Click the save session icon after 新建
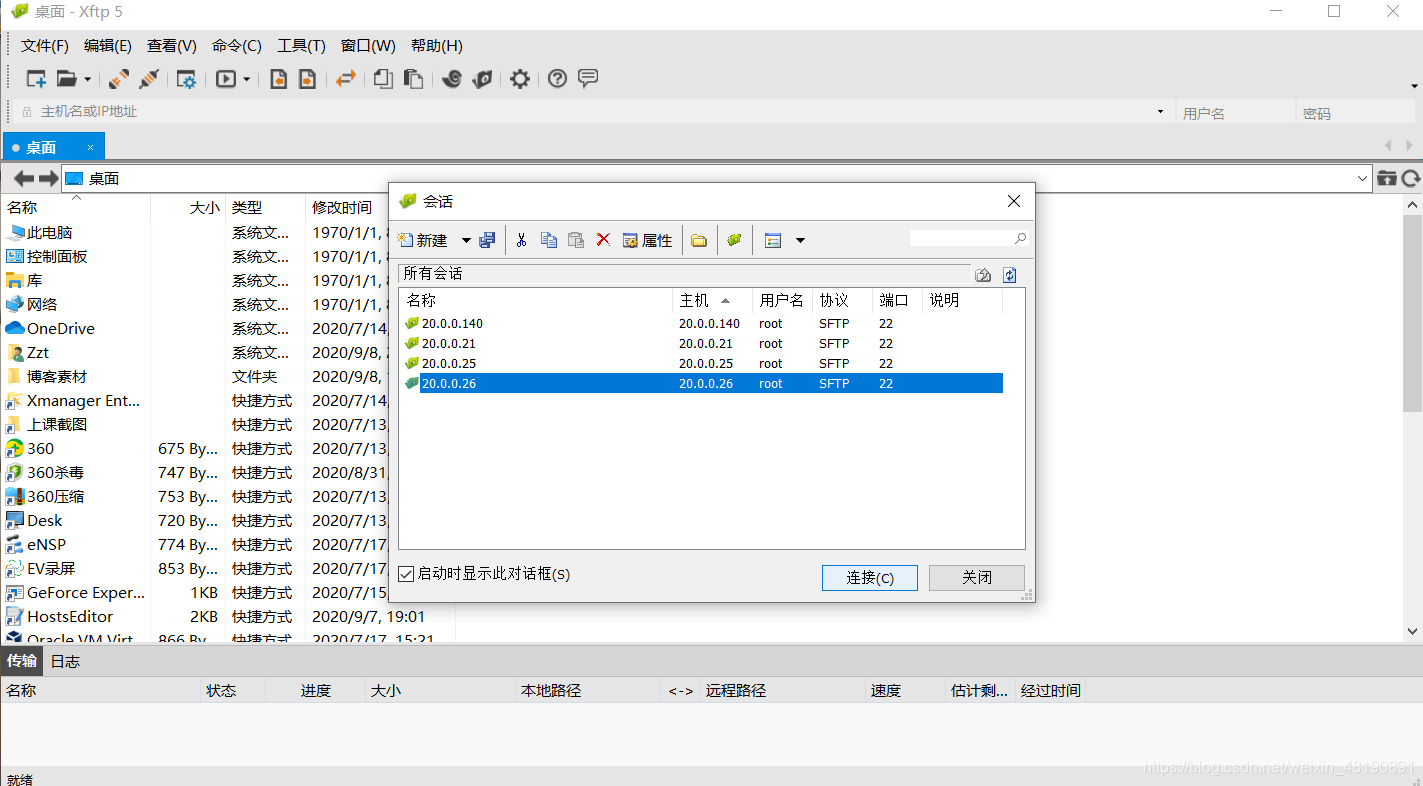This screenshot has width=1423, height=786. 487,240
